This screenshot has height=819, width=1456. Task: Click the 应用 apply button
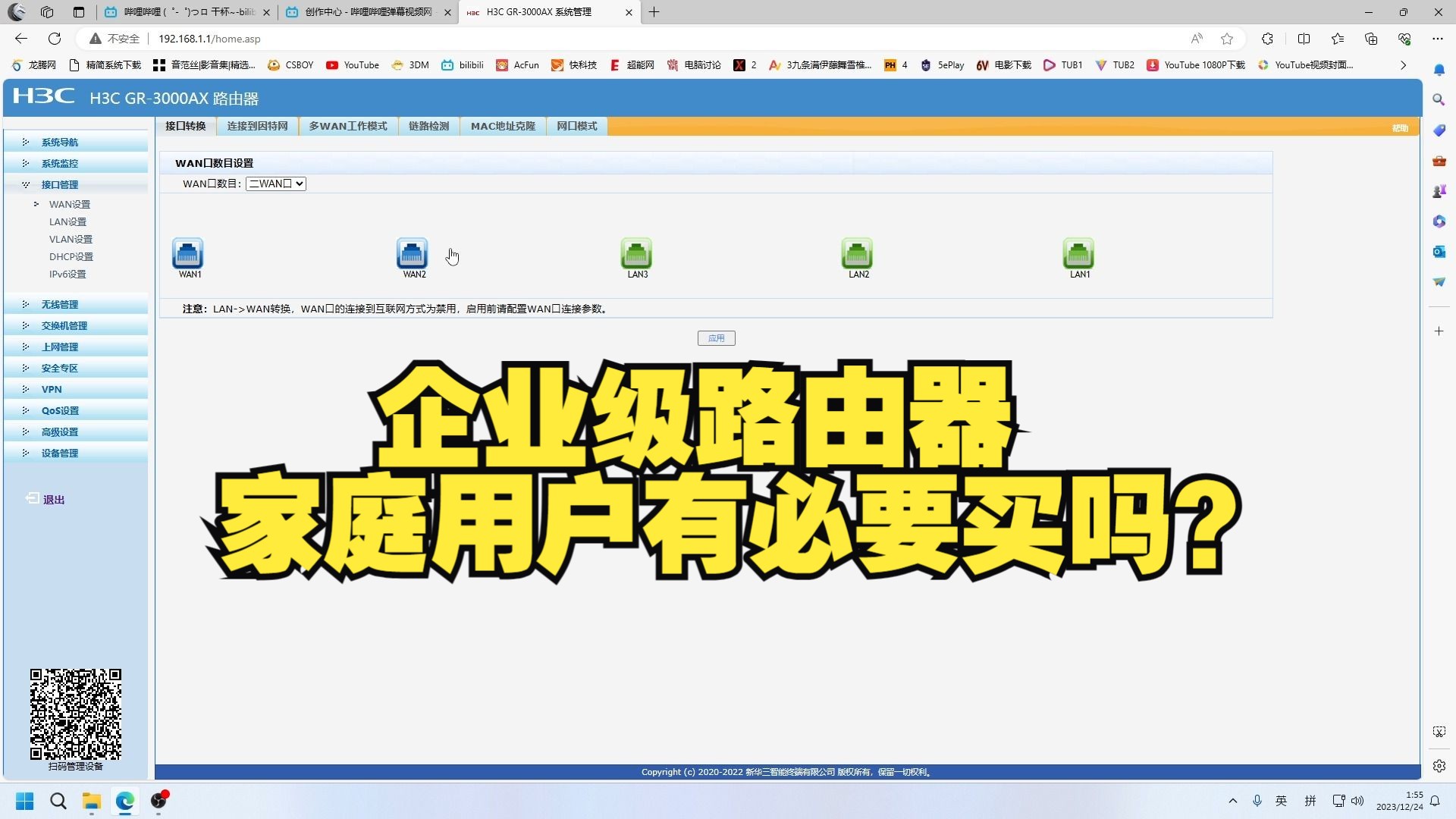click(716, 338)
